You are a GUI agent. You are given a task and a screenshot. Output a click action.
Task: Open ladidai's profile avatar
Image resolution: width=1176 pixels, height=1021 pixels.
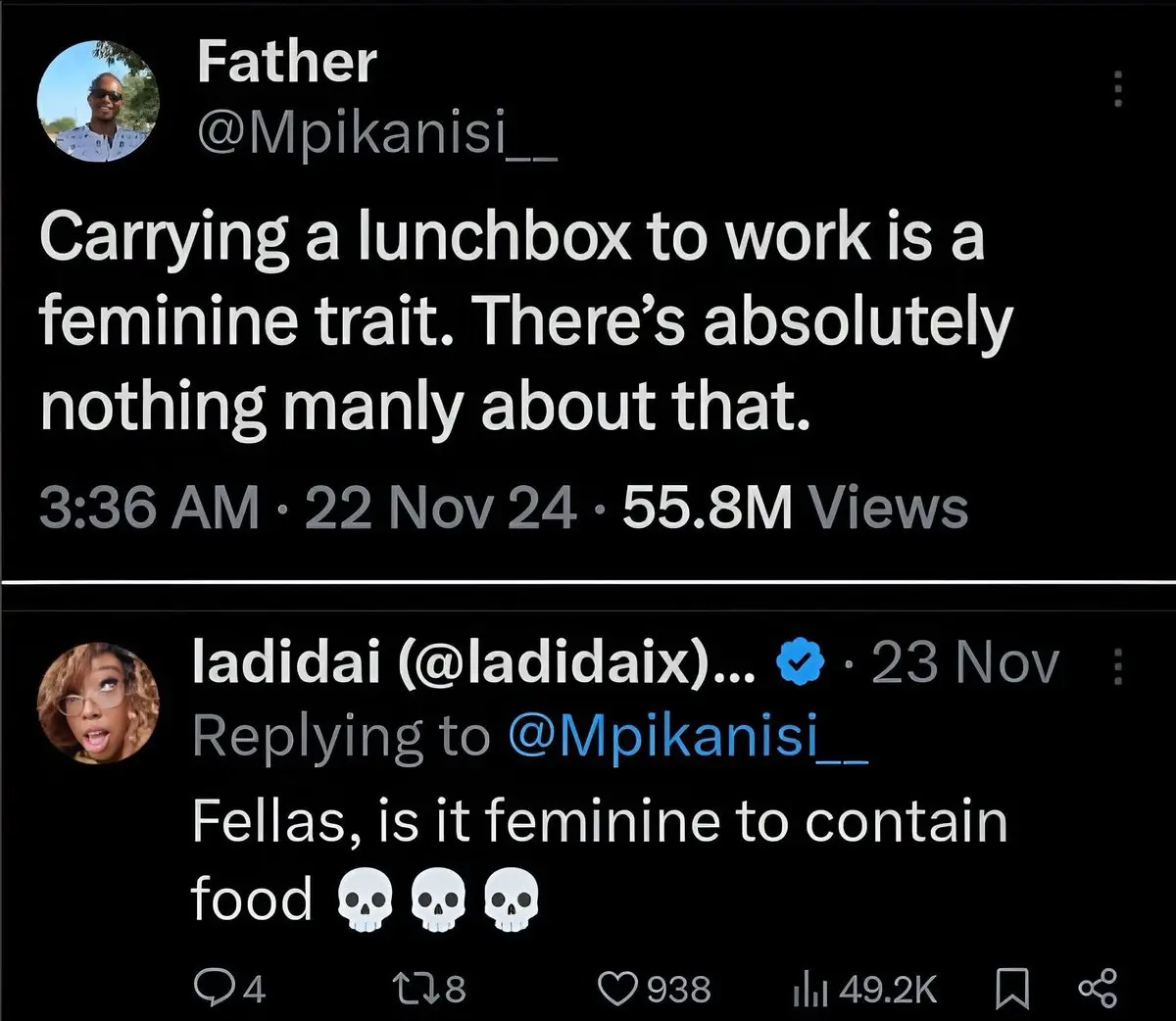pyautogui.click(x=98, y=704)
